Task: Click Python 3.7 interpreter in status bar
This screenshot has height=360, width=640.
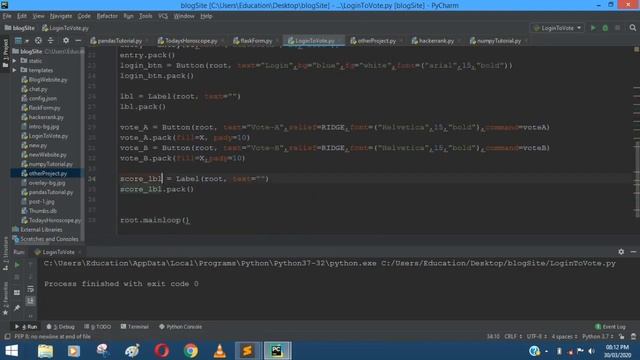Action: 598,336
